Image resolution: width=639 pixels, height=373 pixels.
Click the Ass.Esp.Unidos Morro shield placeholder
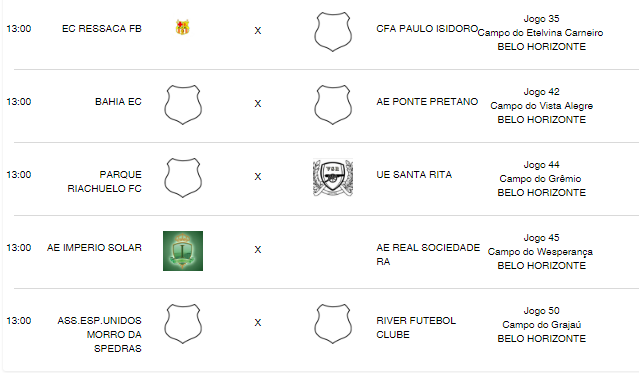coord(183,324)
